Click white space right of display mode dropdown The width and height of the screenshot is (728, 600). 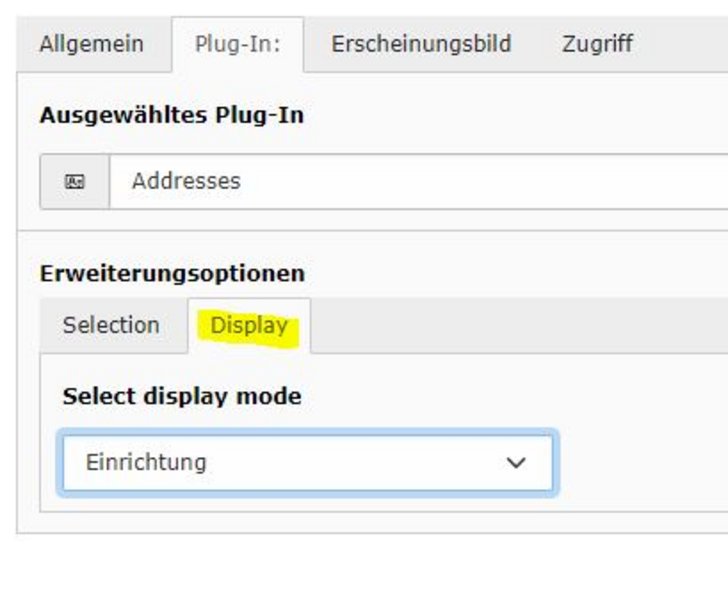click(640, 463)
